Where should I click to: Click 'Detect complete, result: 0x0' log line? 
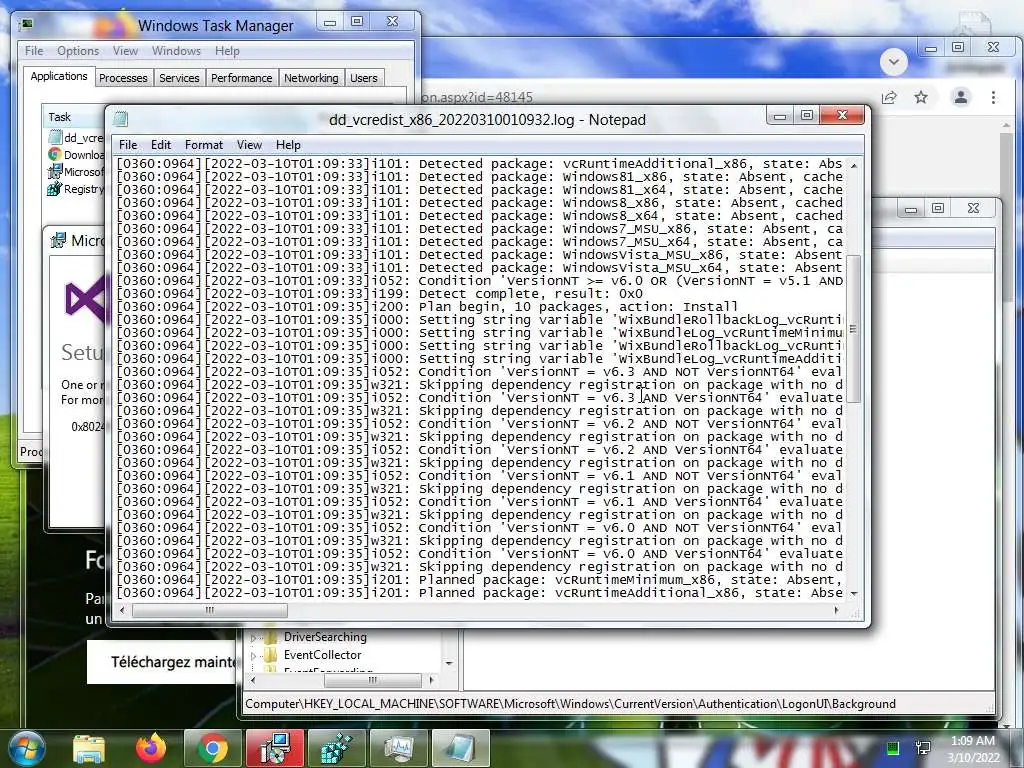coord(530,294)
